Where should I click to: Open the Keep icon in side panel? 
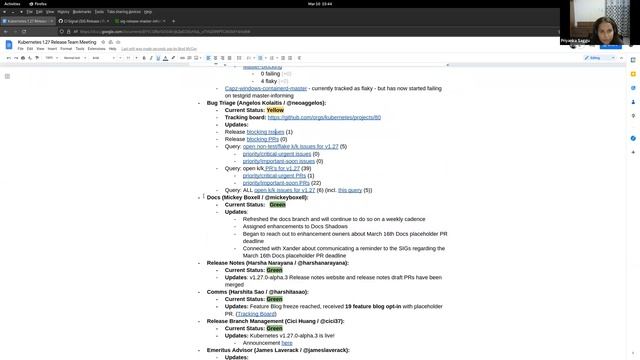633,74
